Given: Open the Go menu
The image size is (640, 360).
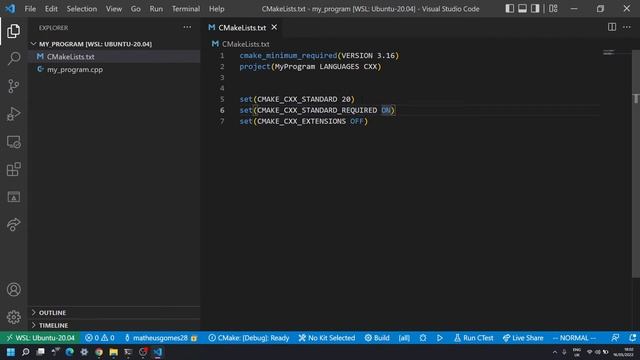Looking at the screenshot, I should [x=136, y=9].
